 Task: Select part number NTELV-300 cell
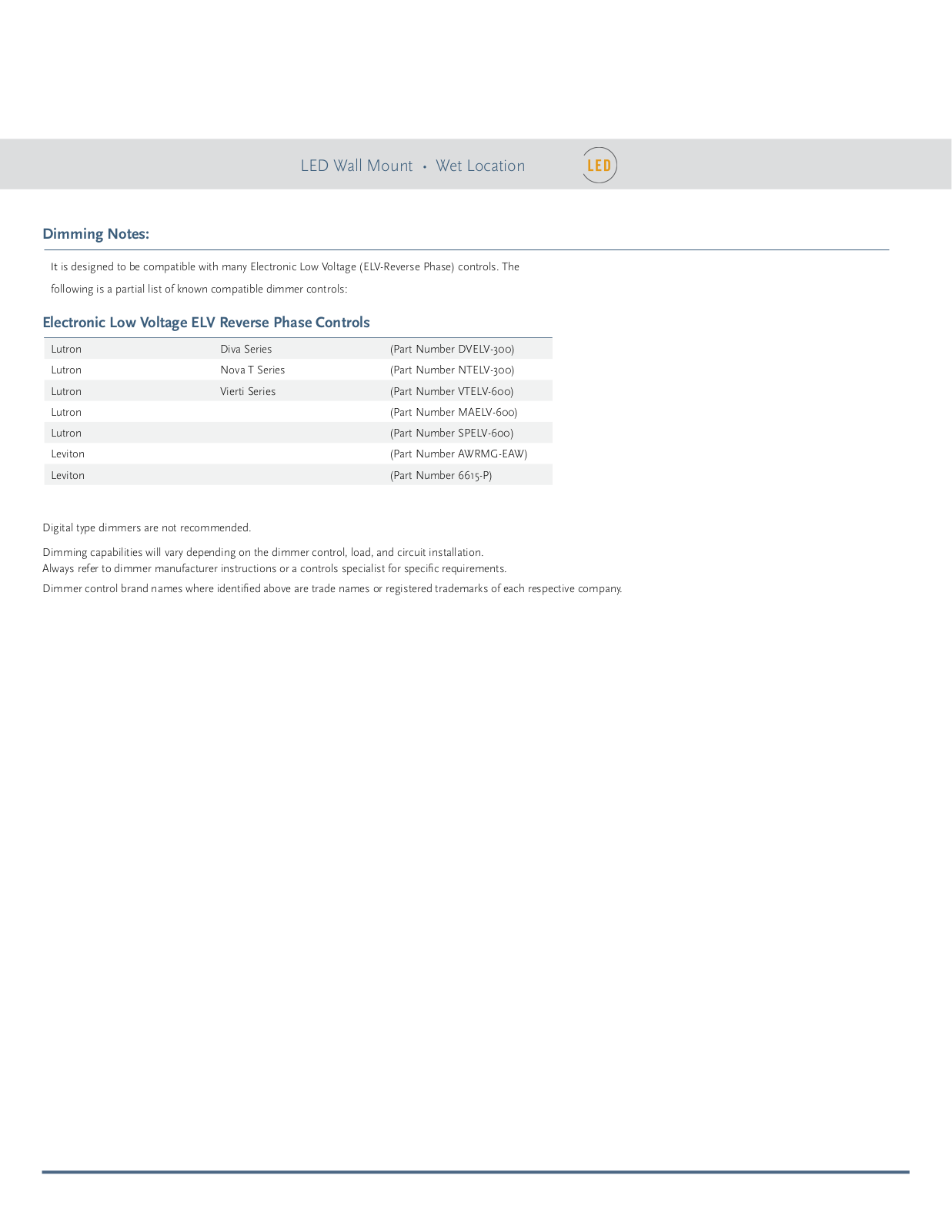point(453,370)
